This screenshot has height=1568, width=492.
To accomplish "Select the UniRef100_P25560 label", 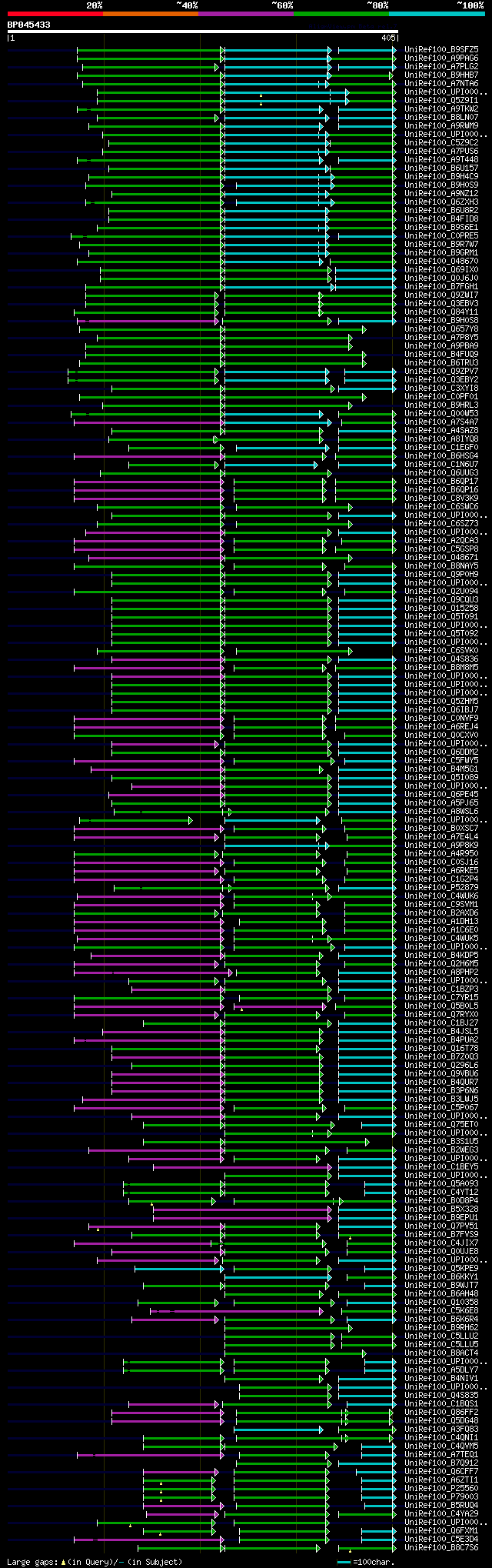I will pyautogui.click(x=441, y=1488).
